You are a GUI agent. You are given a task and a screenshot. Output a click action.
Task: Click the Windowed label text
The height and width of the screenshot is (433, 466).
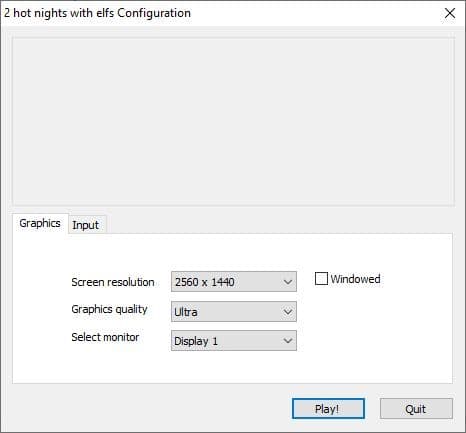point(355,279)
